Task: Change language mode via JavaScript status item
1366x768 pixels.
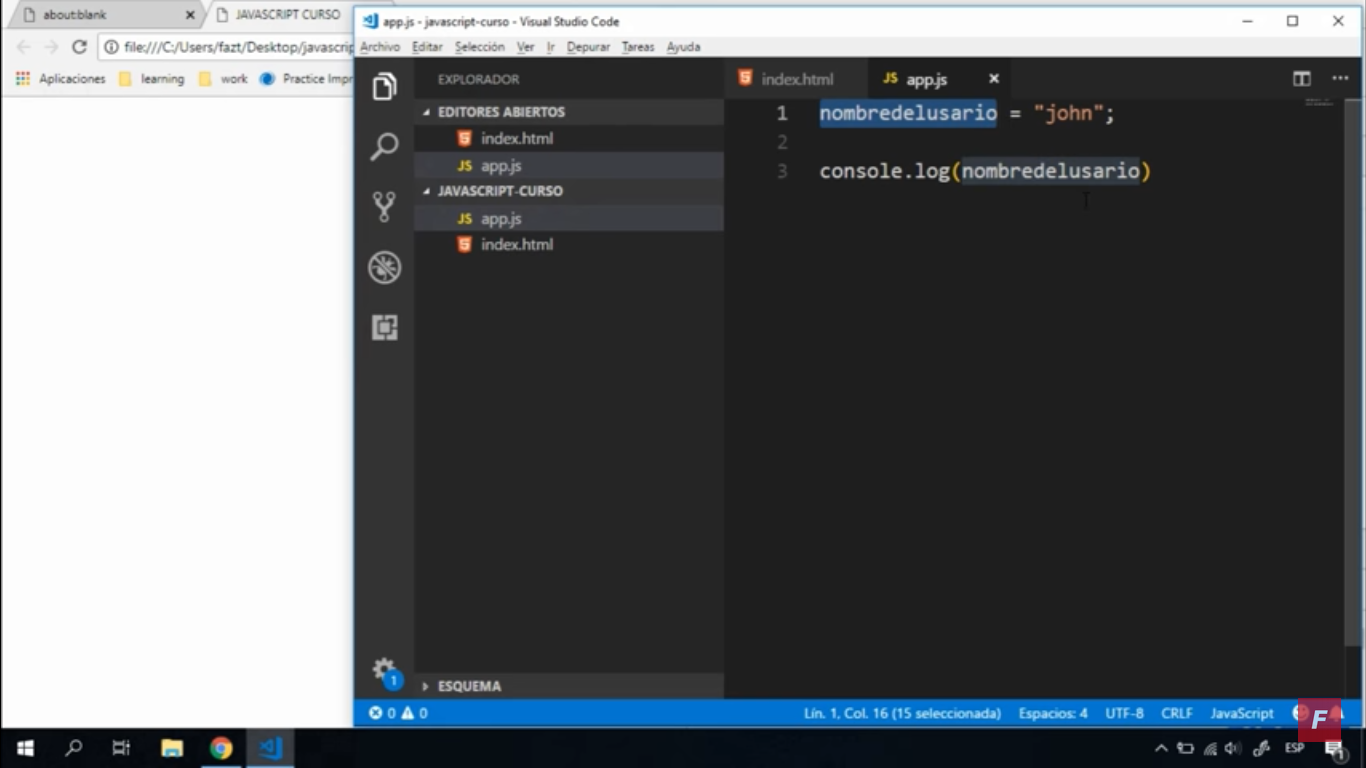Action: [x=1242, y=713]
